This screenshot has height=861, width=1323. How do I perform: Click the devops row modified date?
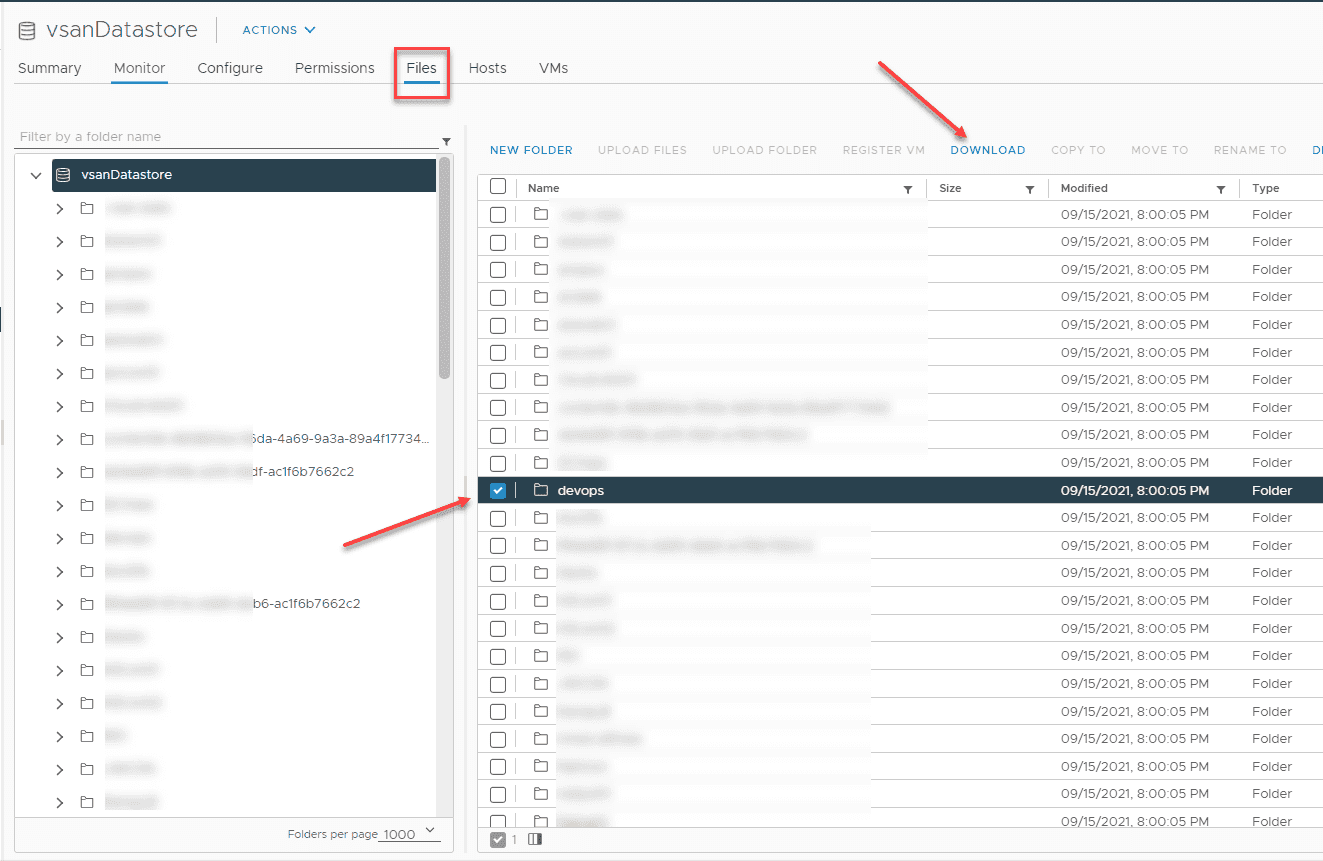tap(1134, 491)
